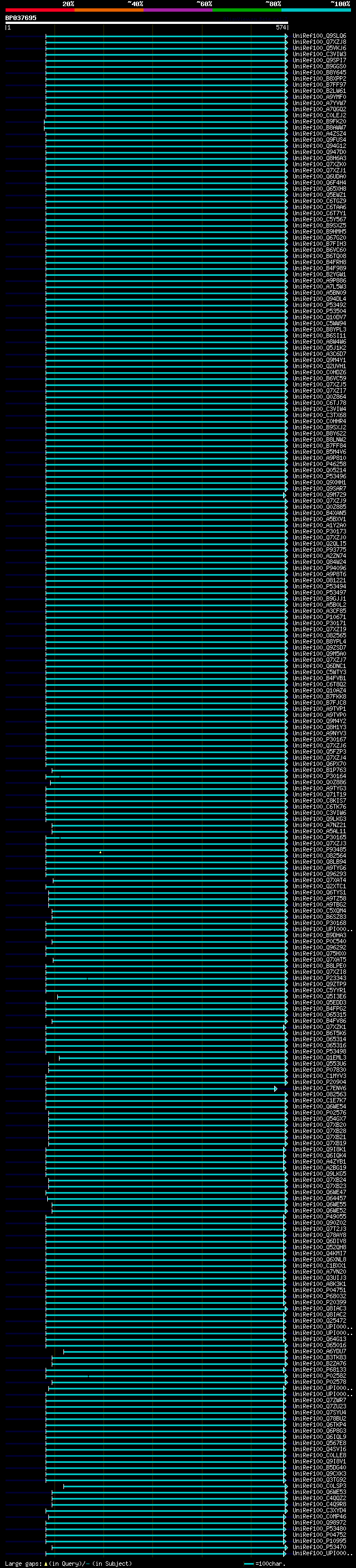Viewport: 356px width, 1568px height.
Task: Click the UniRef100_C6TGZ9 hit label
Action: 319,201
